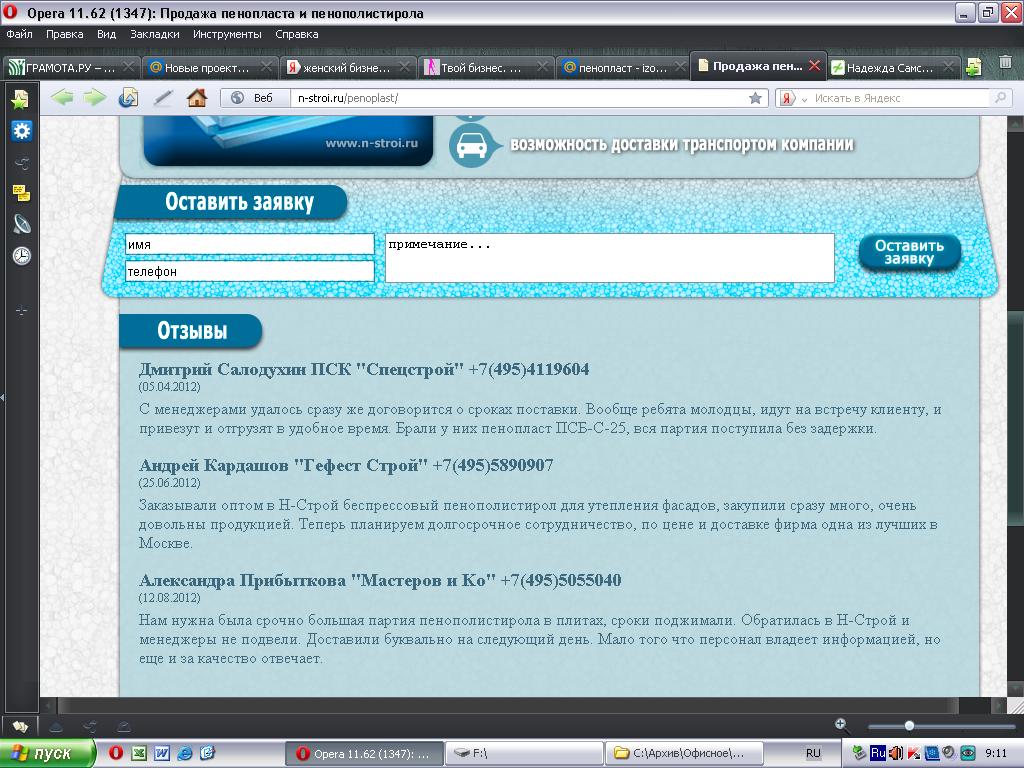This screenshot has height=768, width=1024.
Task: Open the Правка menu
Action: pyautogui.click(x=65, y=34)
